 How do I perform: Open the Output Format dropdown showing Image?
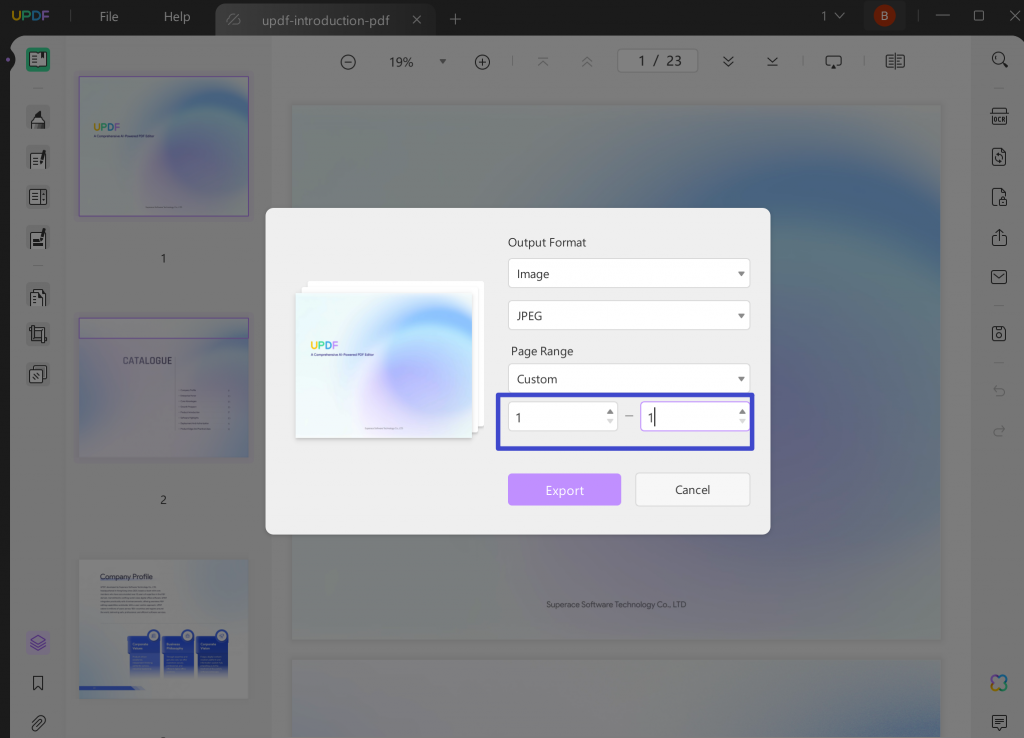click(628, 273)
